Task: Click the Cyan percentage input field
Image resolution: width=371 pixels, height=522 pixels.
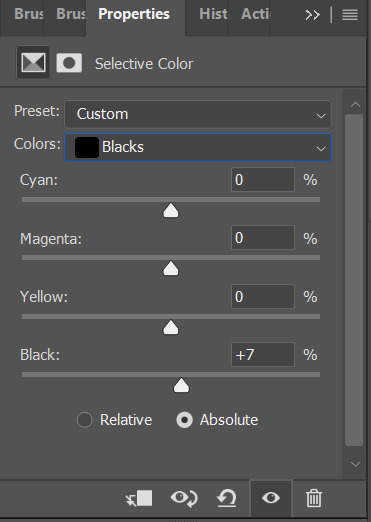Action: [x=263, y=180]
